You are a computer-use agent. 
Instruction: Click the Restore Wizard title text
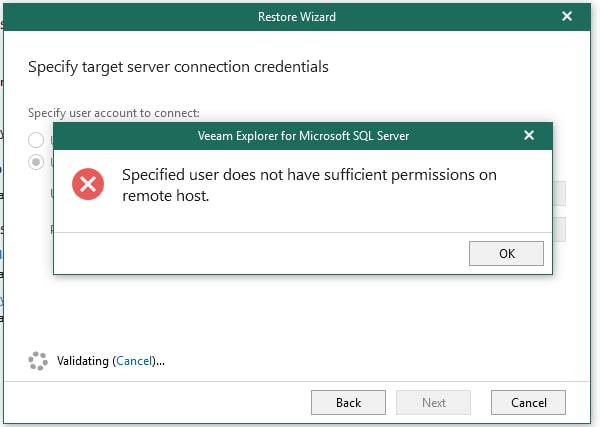297,17
